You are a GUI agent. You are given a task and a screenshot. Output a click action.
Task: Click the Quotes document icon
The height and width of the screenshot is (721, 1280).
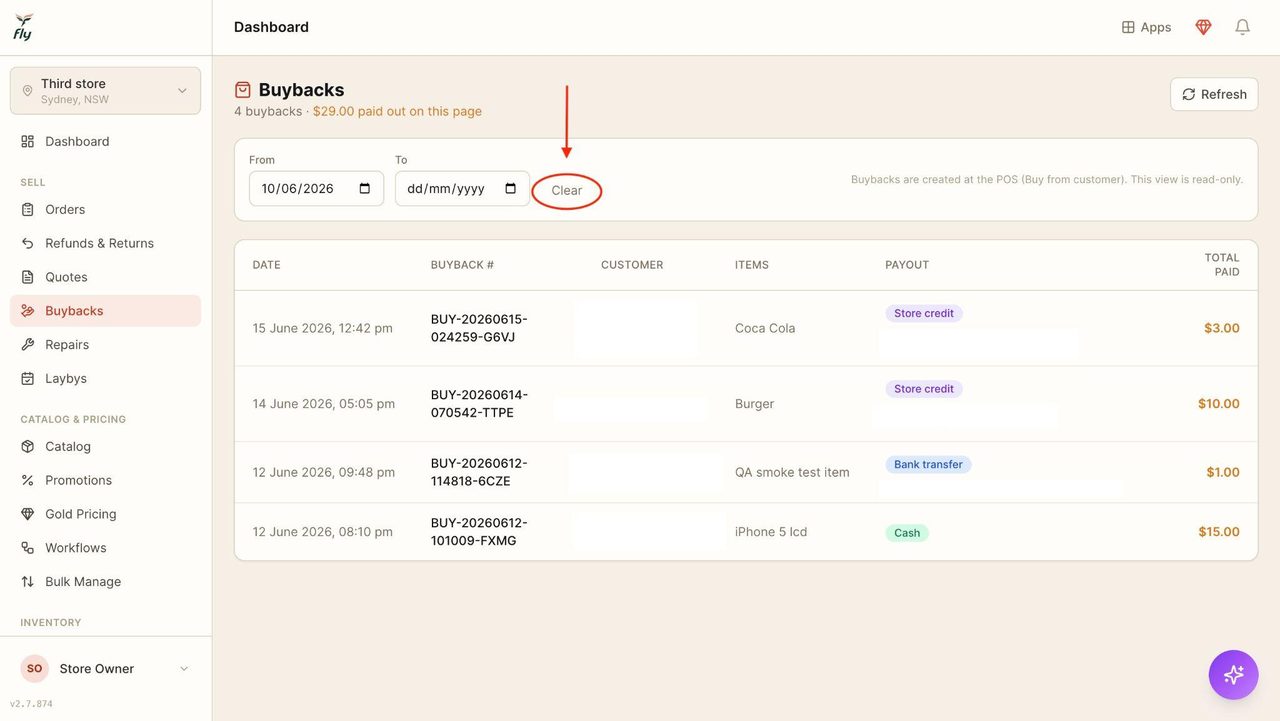coord(28,277)
